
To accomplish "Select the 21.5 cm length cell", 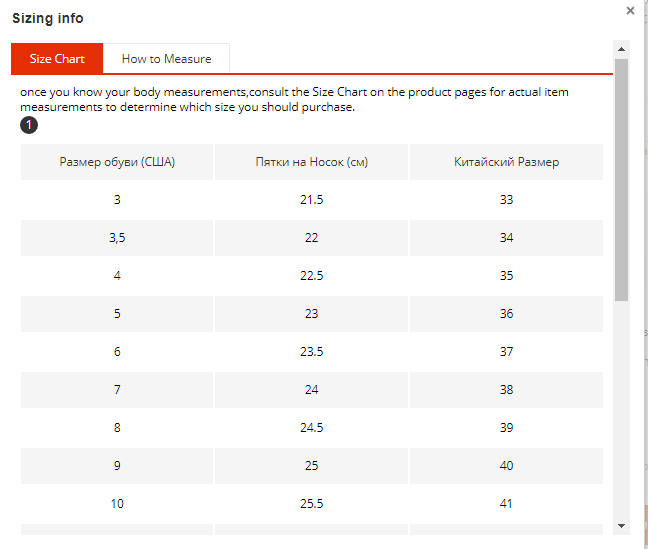I will click(x=312, y=200).
